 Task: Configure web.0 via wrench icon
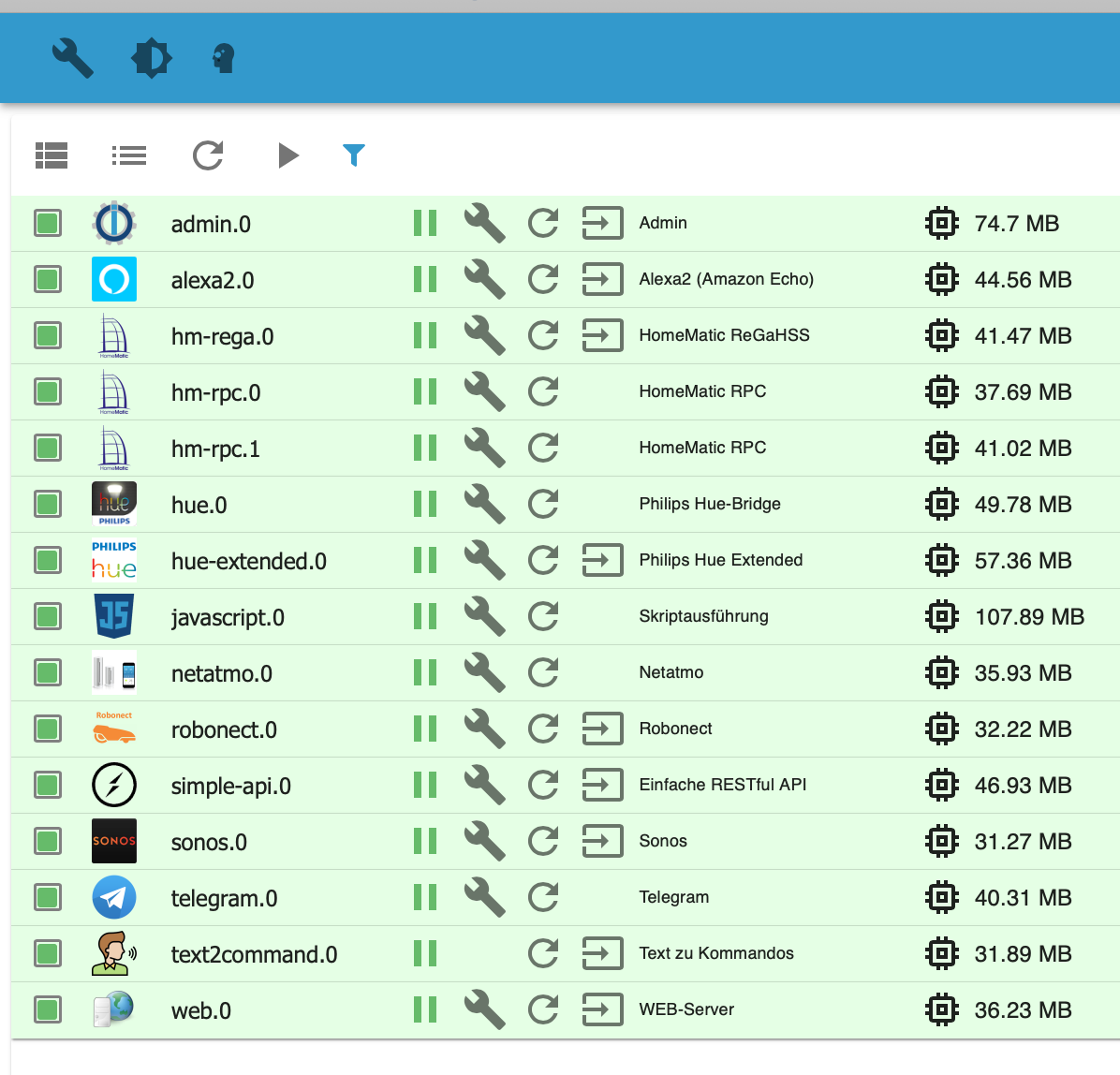click(484, 1009)
